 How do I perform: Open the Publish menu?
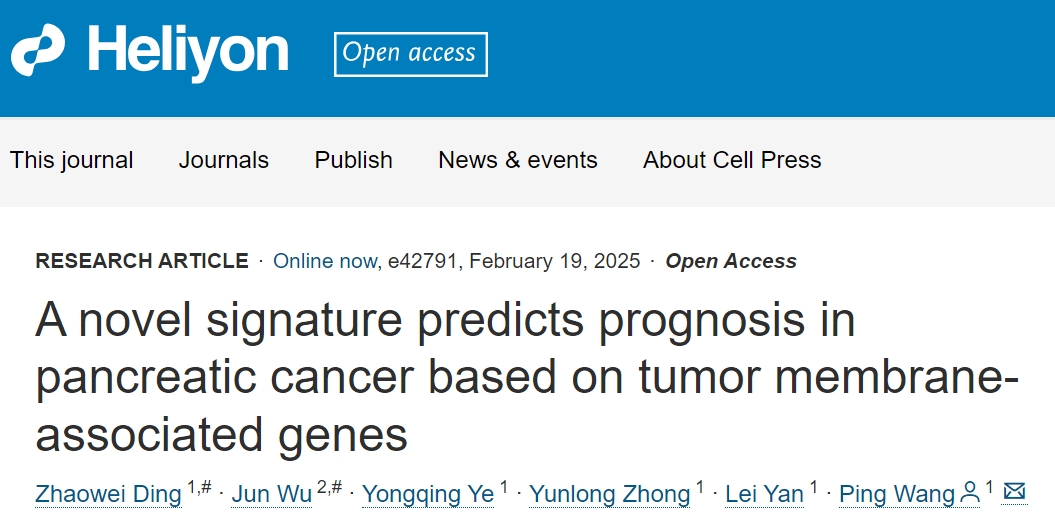[353, 160]
